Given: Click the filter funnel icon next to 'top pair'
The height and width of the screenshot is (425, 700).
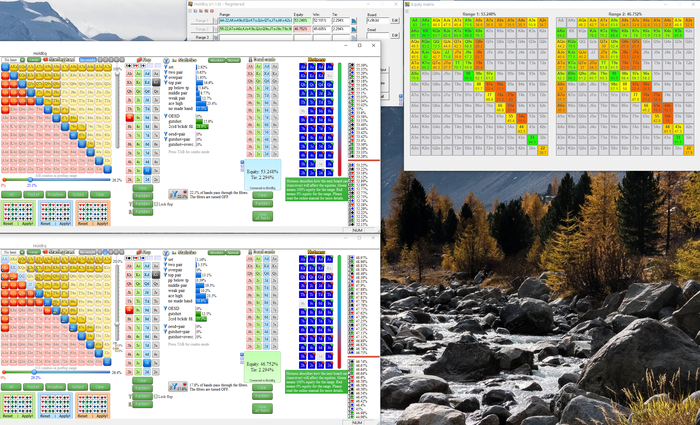Looking at the screenshot, I should (x=168, y=81).
